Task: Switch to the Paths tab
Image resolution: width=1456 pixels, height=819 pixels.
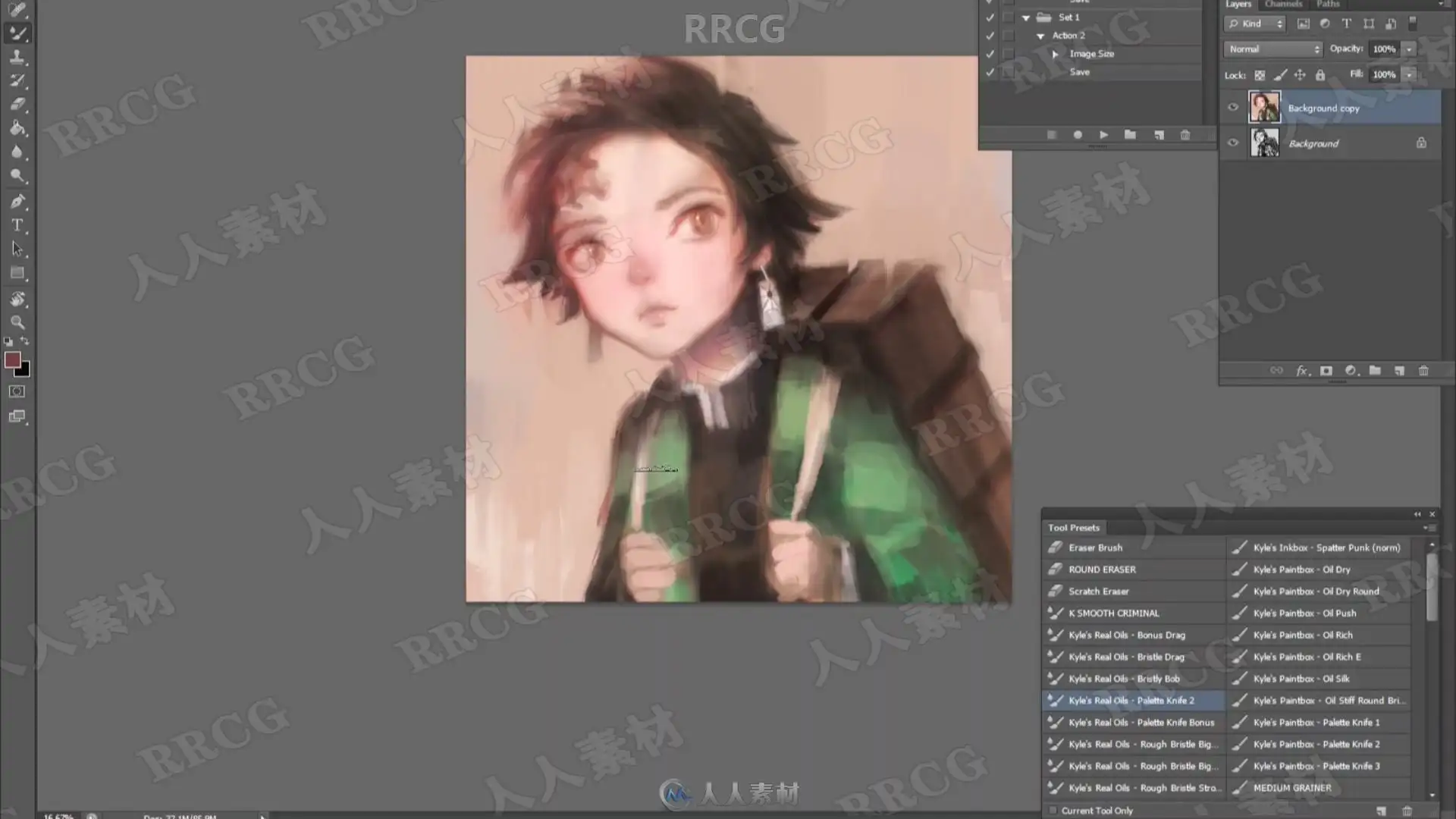Action: click(1328, 4)
